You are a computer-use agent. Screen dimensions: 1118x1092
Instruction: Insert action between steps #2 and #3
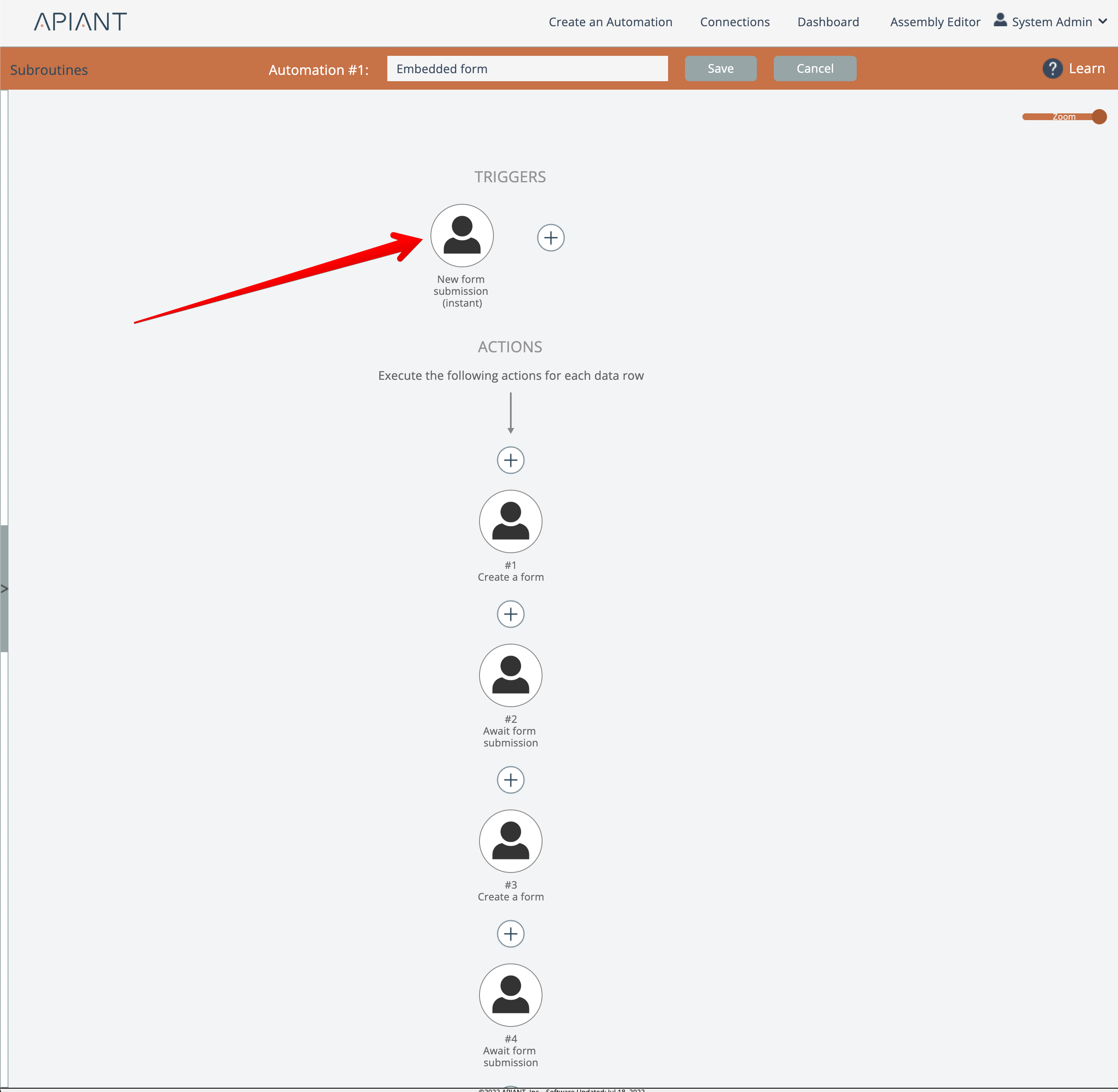(x=510, y=780)
